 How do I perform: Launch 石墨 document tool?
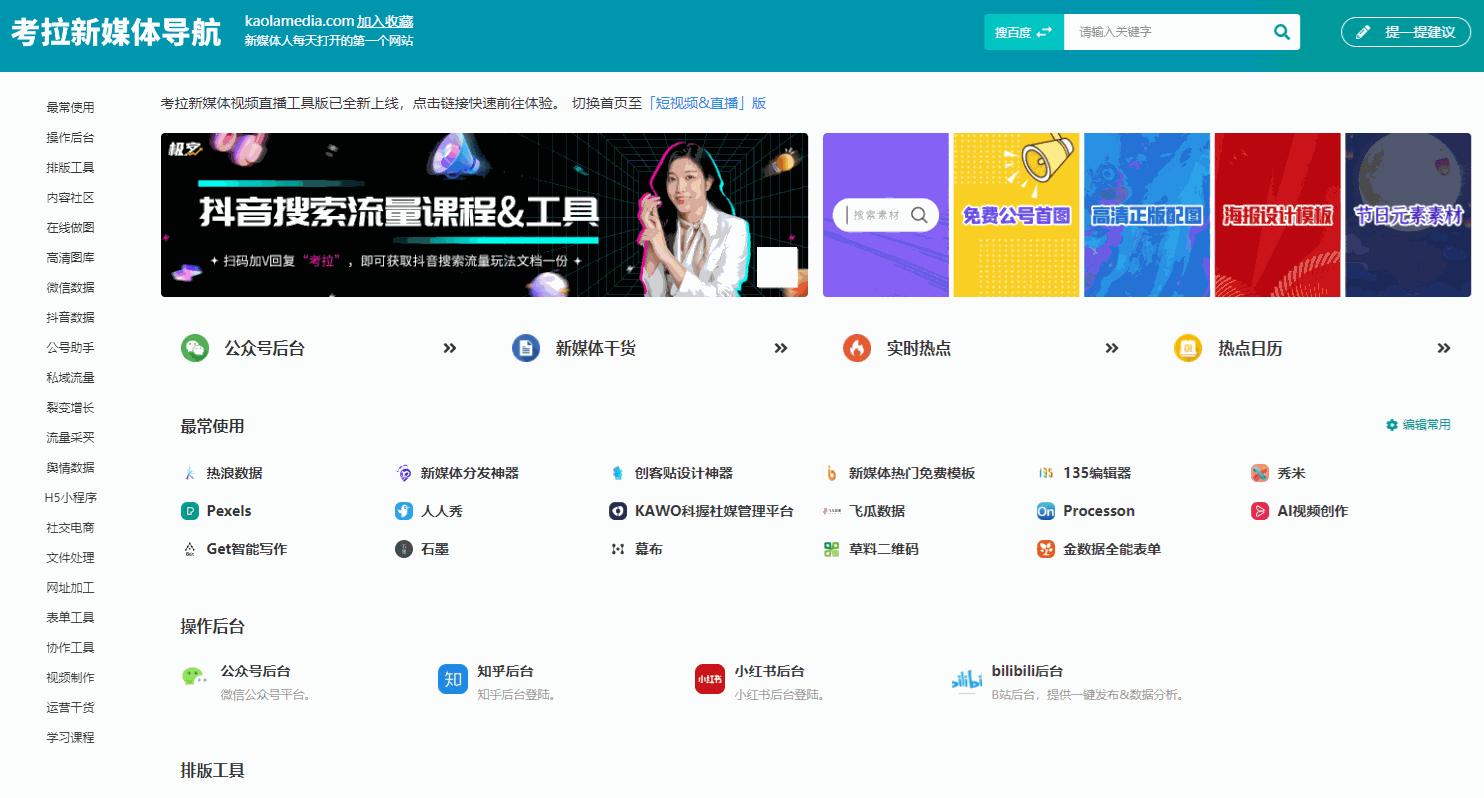coord(403,548)
